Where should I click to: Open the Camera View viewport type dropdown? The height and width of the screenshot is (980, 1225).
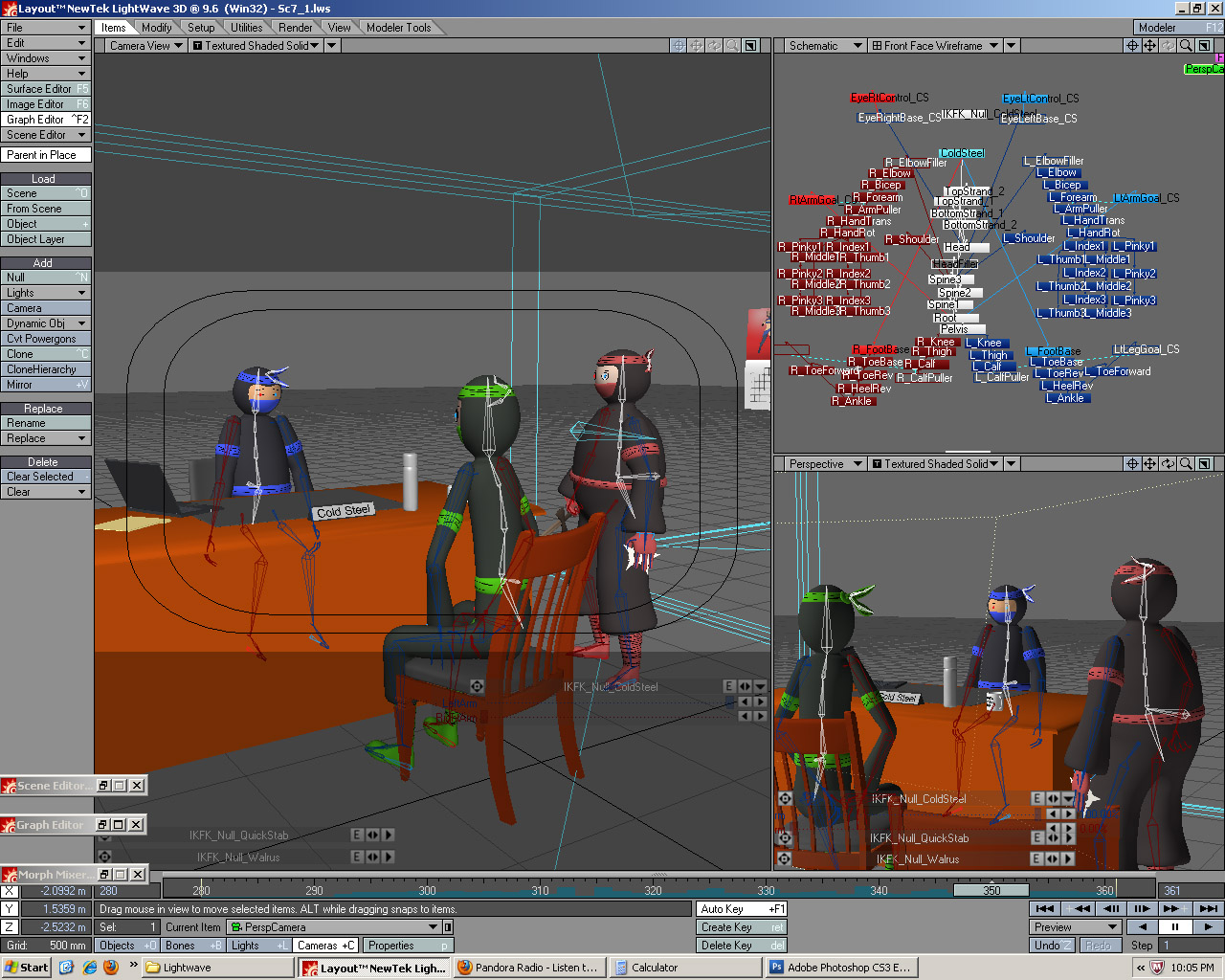click(145, 45)
